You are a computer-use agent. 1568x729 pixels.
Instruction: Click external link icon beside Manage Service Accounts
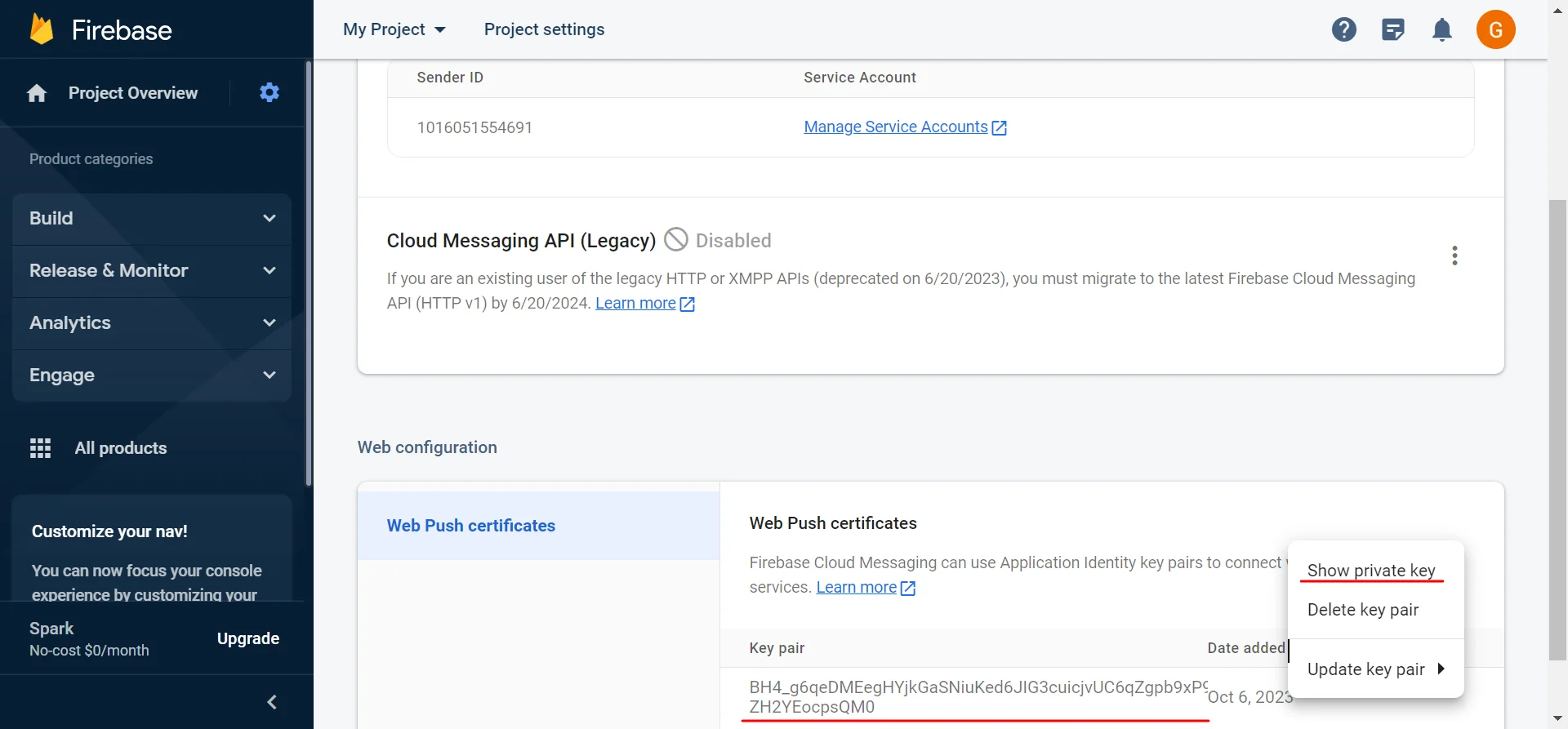(999, 127)
